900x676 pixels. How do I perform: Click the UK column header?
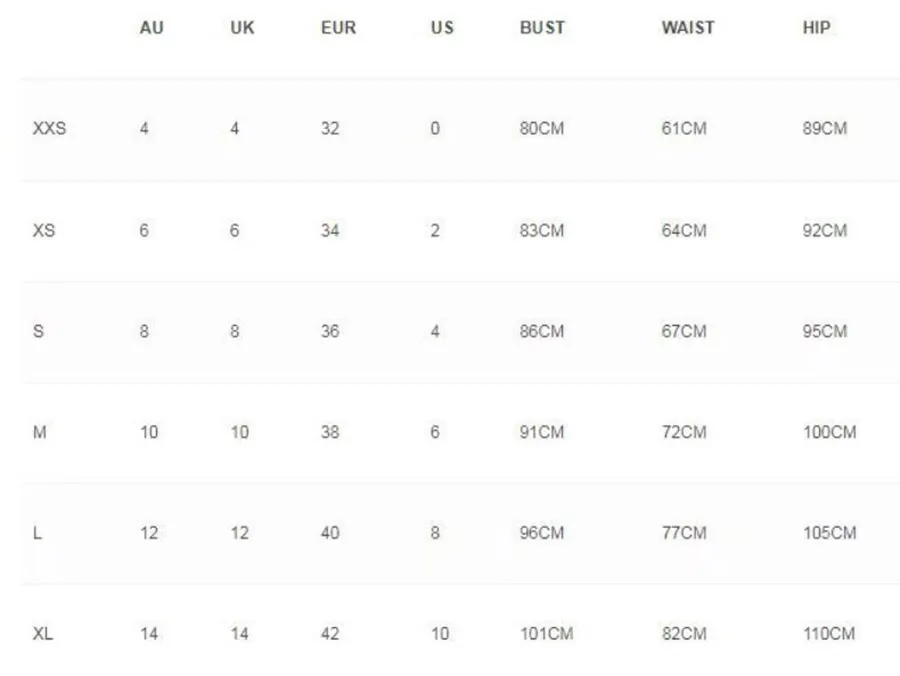[242, 28]
